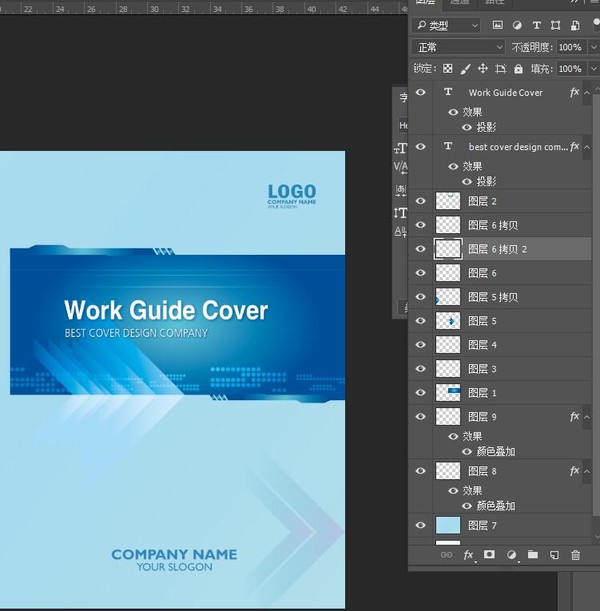
Task: Create new layer icon
Action: (x=554, y=555)
